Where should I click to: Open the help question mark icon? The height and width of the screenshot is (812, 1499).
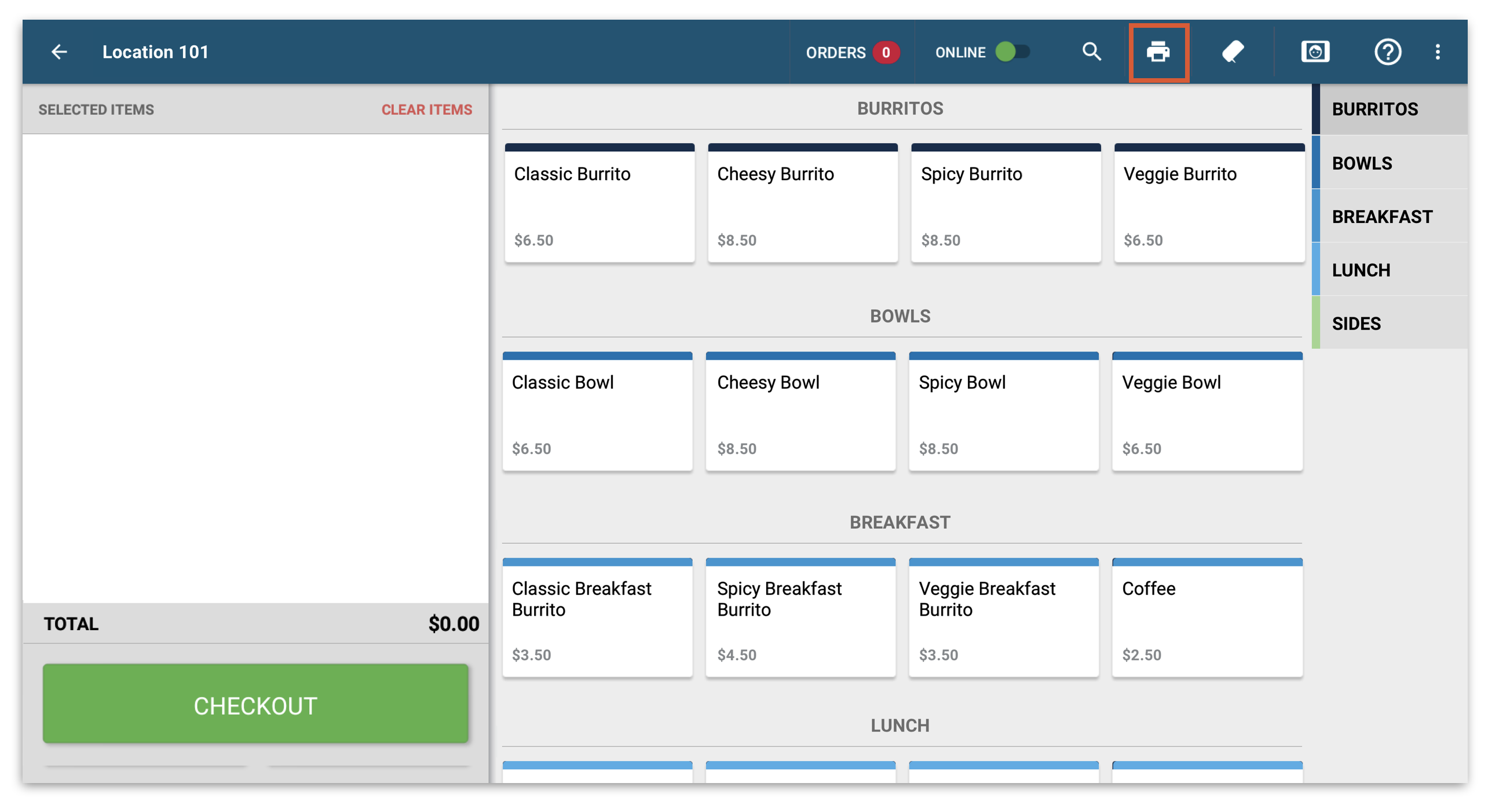(1387, 52)
